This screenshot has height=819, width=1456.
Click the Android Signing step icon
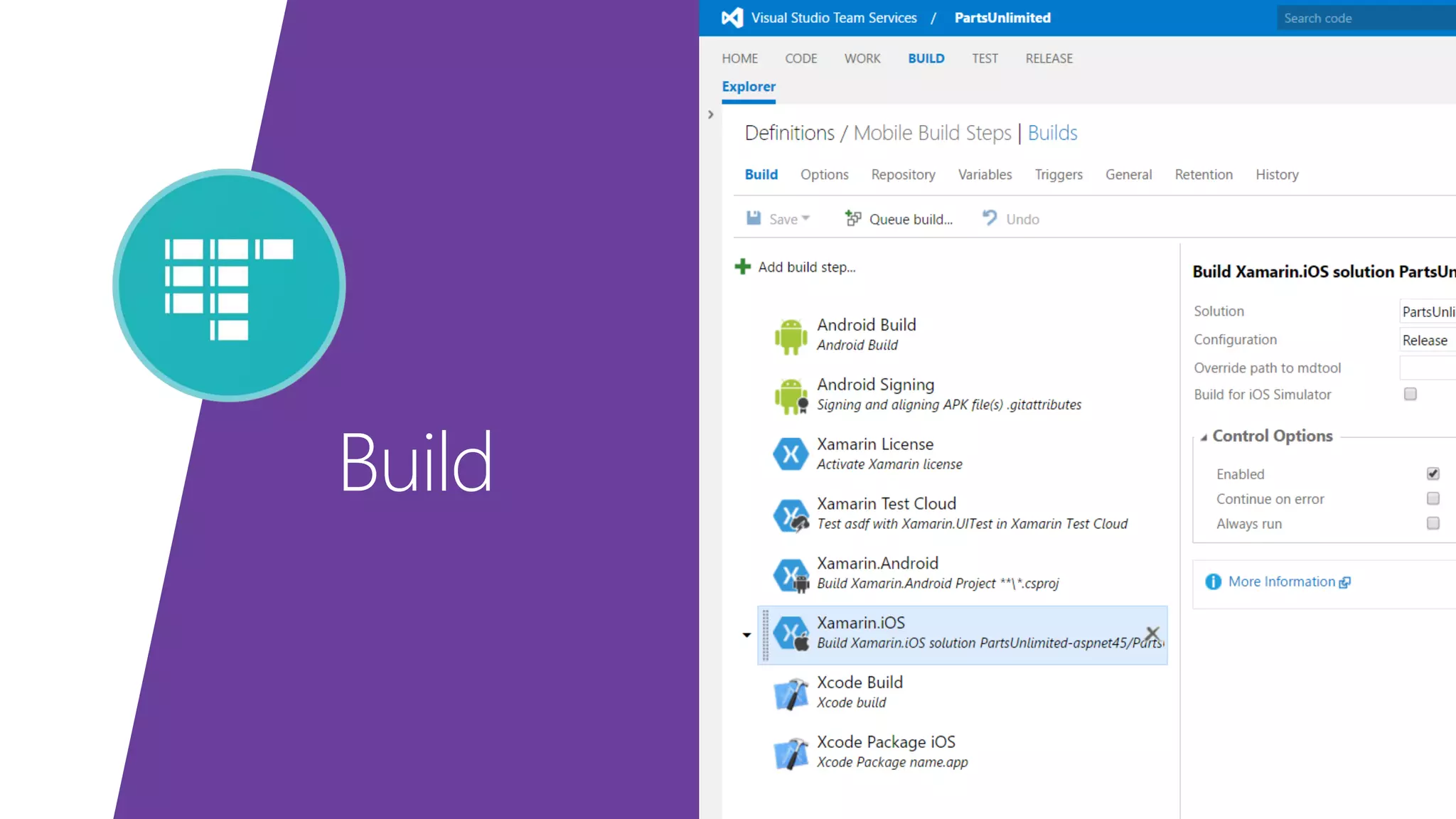coord(791,396)
